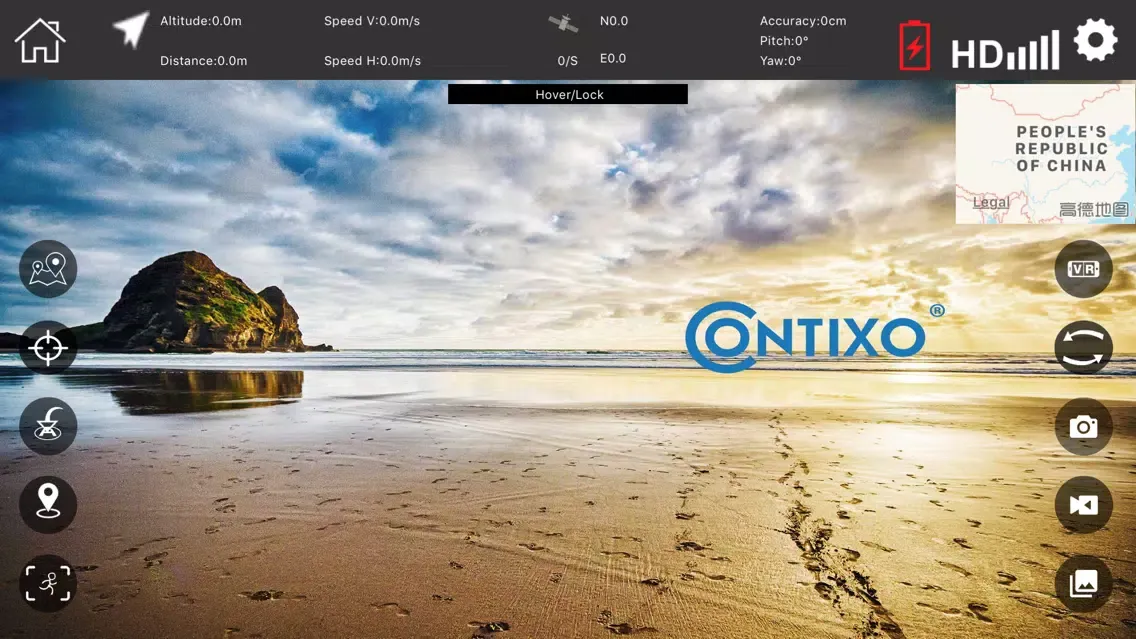
Task: Tap the N0.0 latitude value
Action: [614, 21]
